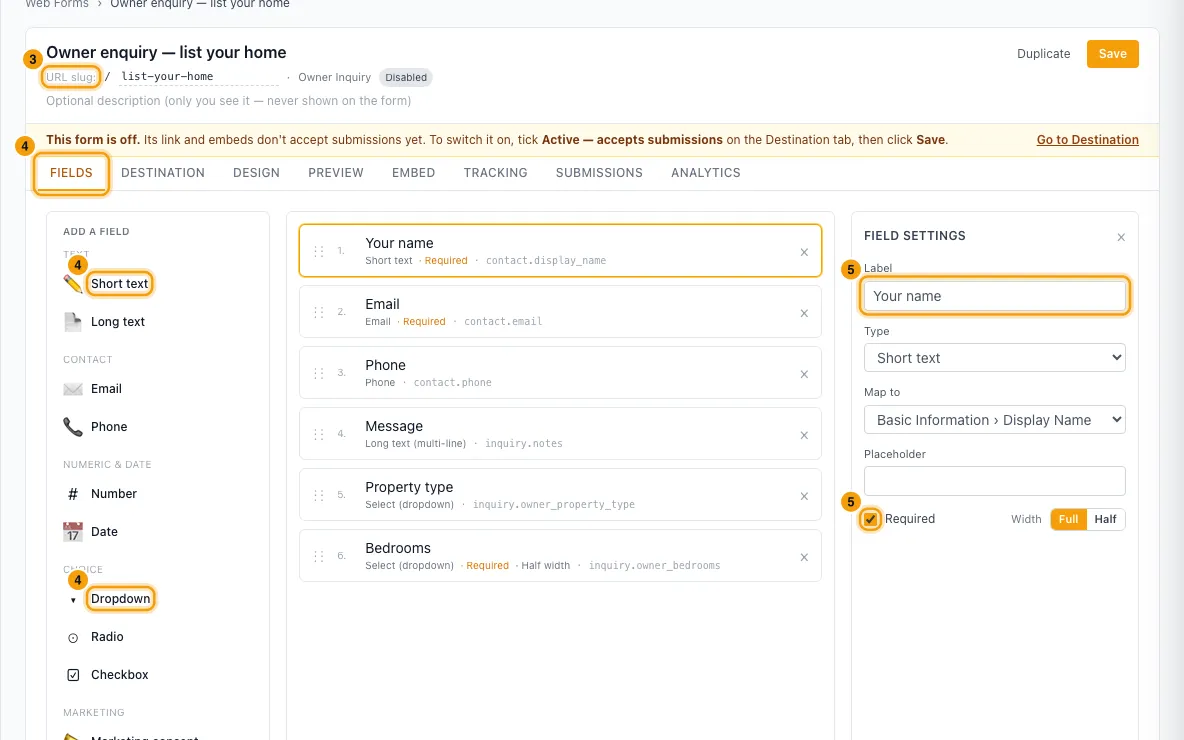Open the Design tab

[x=256, y=173]
